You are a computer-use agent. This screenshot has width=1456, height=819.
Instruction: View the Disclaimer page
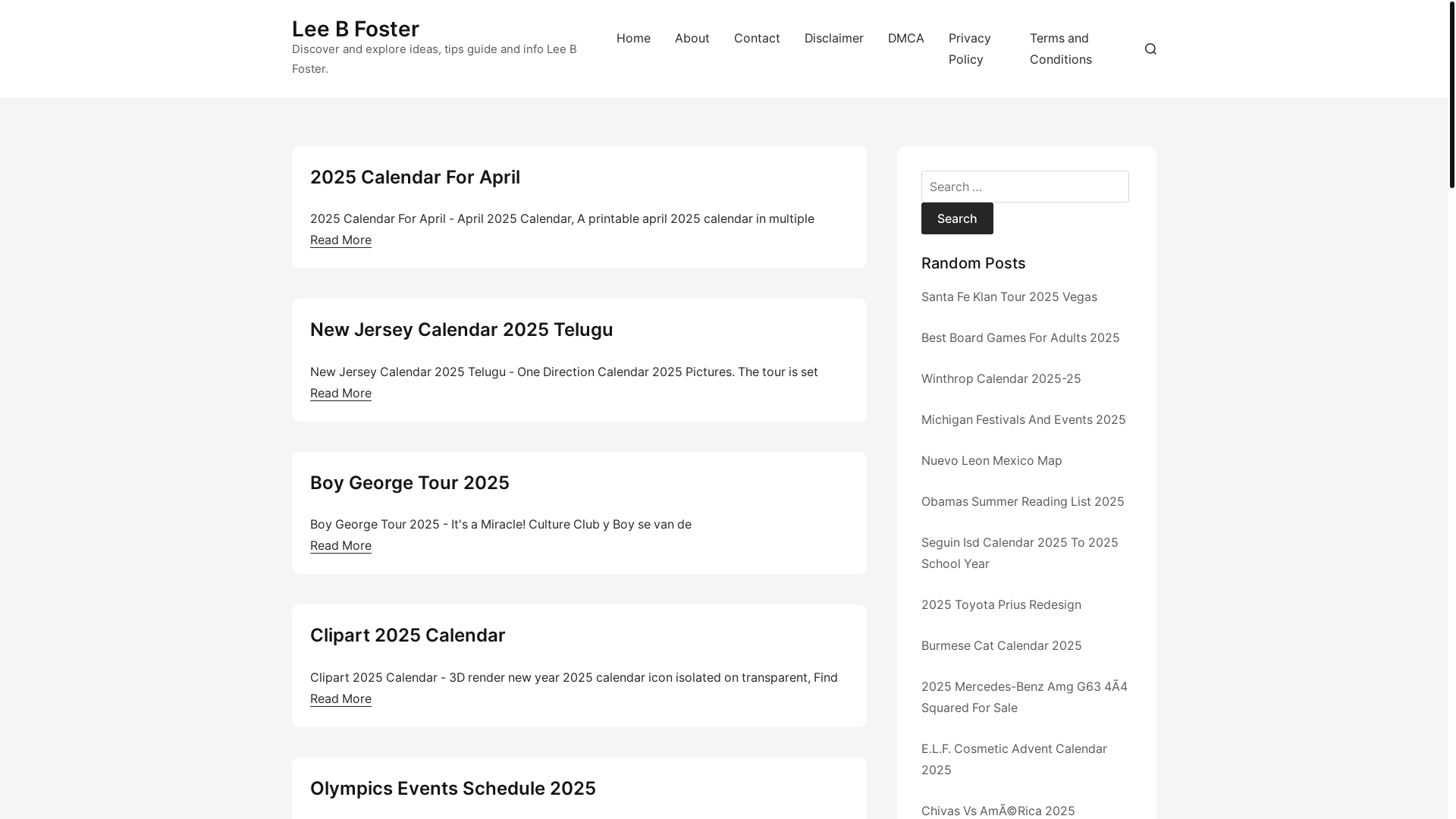[x=834, y=38]
